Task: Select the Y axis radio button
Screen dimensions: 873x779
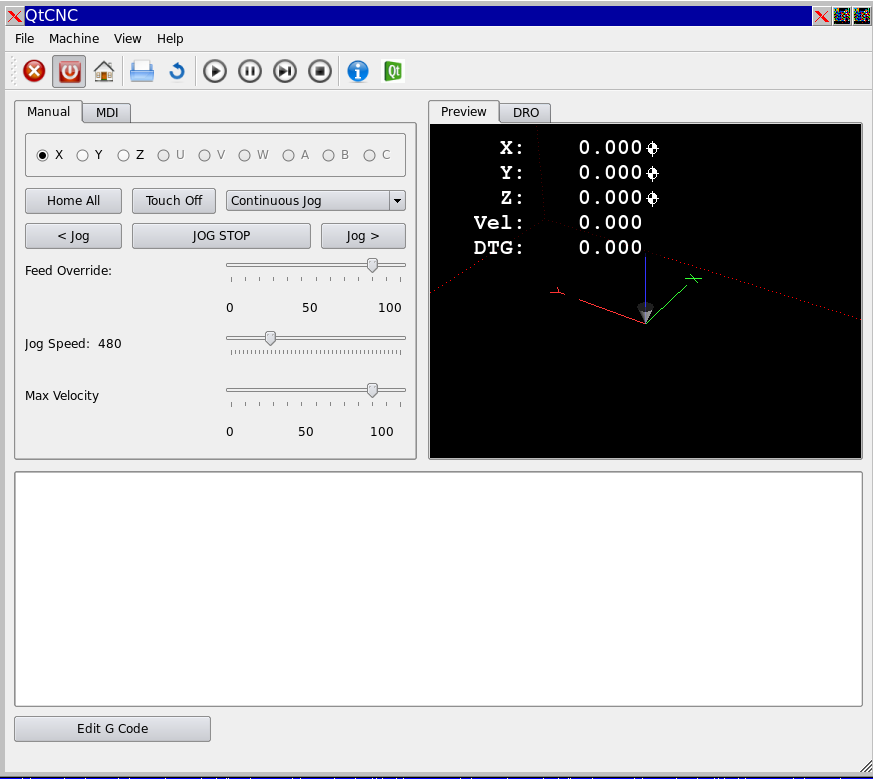Action: pyautogui.click(x=82, y=155)
